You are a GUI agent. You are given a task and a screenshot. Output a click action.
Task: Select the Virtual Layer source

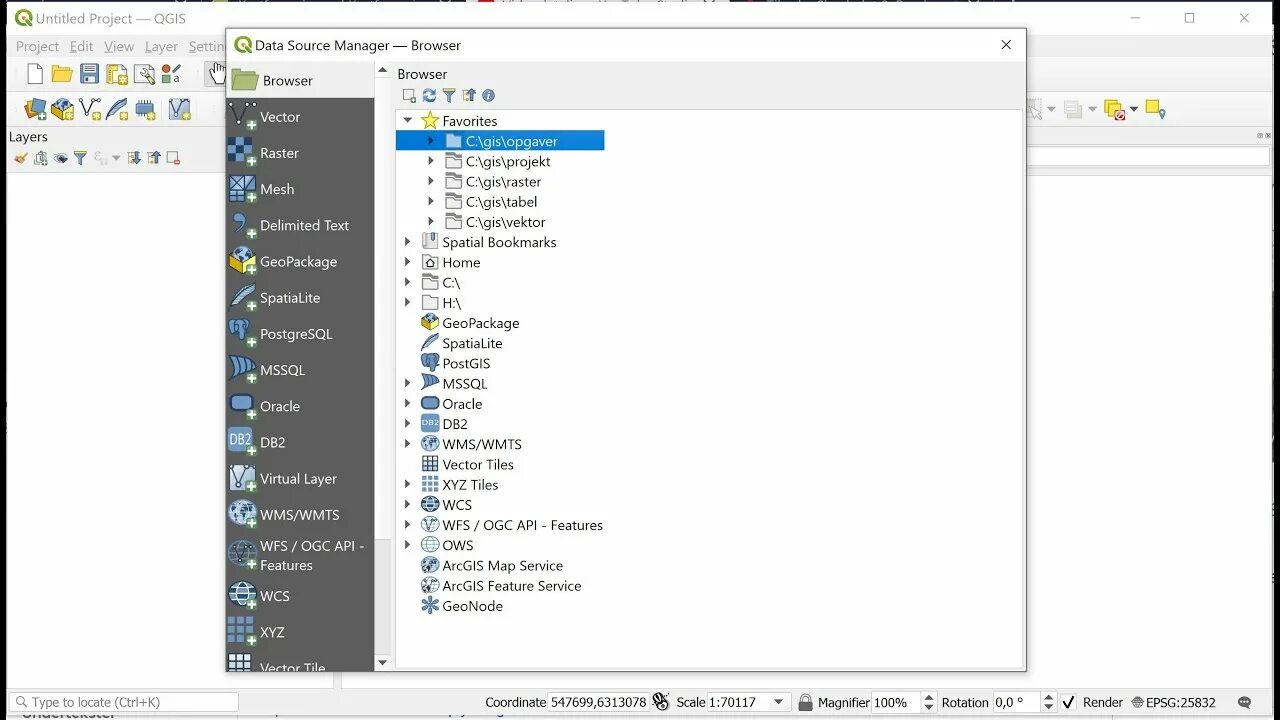coord(300,479)
